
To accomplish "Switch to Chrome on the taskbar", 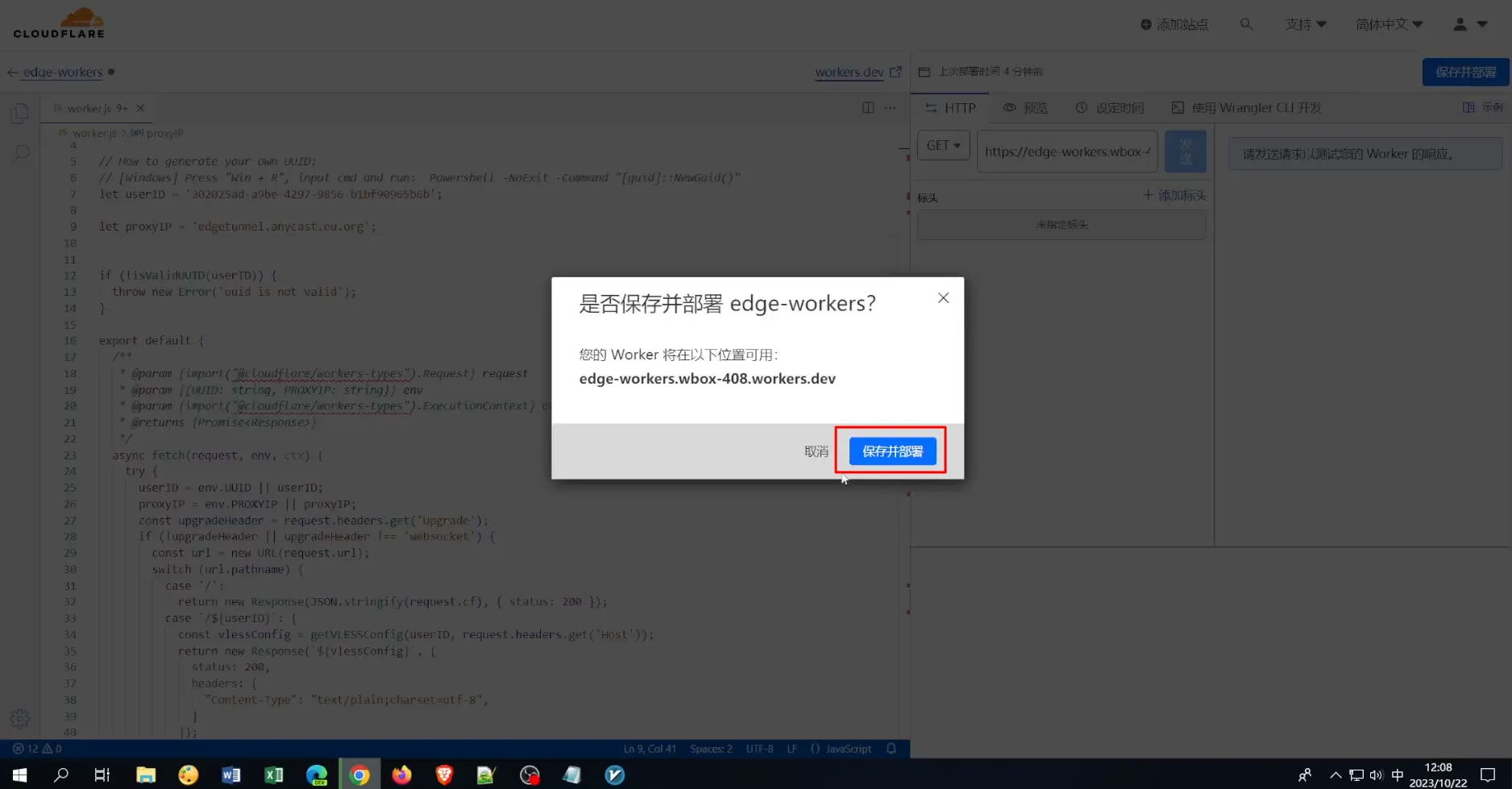I will 359,774.
